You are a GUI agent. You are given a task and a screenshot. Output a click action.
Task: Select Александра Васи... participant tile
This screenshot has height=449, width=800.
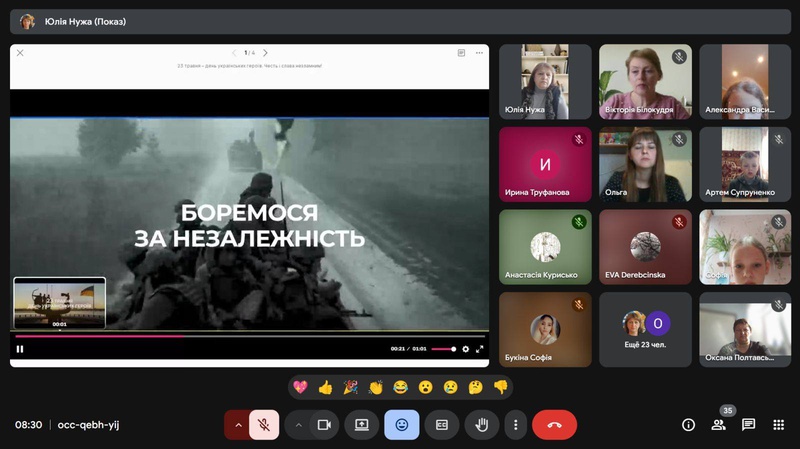pos(745,82)
